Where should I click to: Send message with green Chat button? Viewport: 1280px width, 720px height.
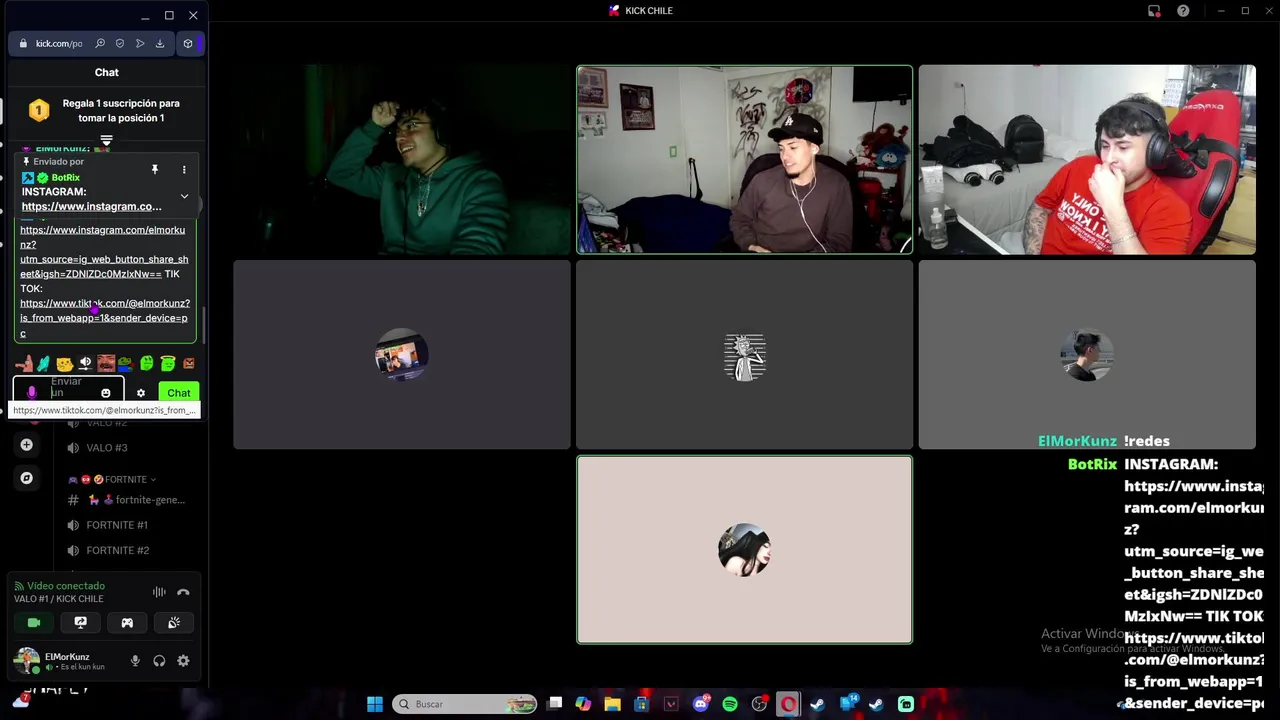[179, 393]
